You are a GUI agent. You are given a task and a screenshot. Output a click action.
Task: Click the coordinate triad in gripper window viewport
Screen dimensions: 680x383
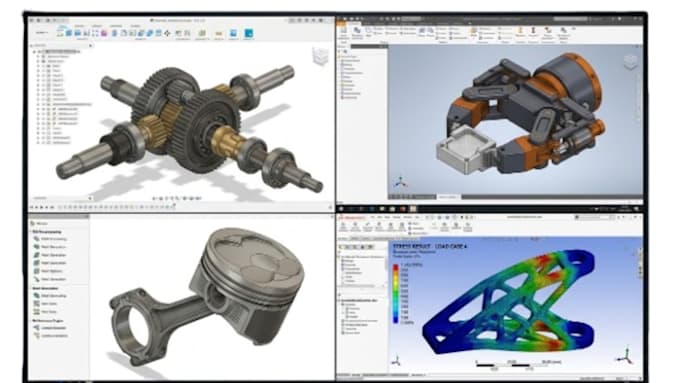click(400, 182)
